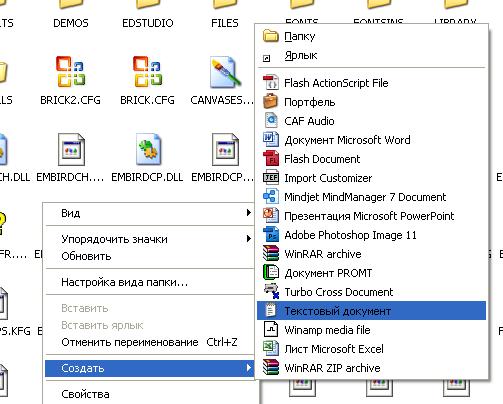The height and width of the screenshot is (404, 503).
Task: Open Свойства from context menu
Action: pyautogui.click(x=150, y=394)
